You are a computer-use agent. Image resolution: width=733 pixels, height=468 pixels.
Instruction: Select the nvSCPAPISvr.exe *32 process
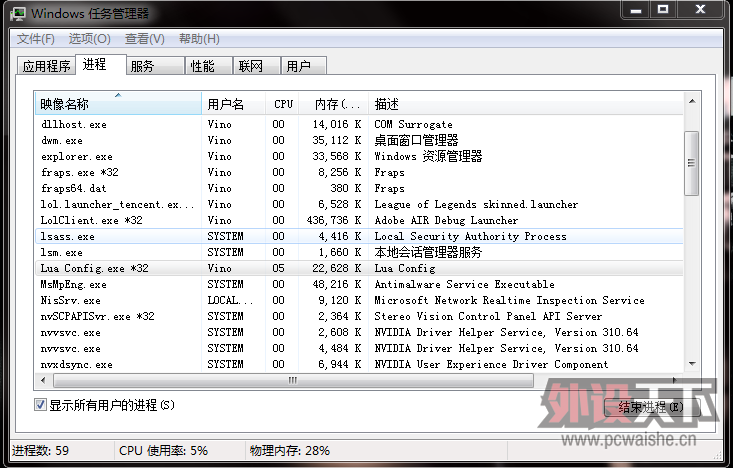(359, 317)
